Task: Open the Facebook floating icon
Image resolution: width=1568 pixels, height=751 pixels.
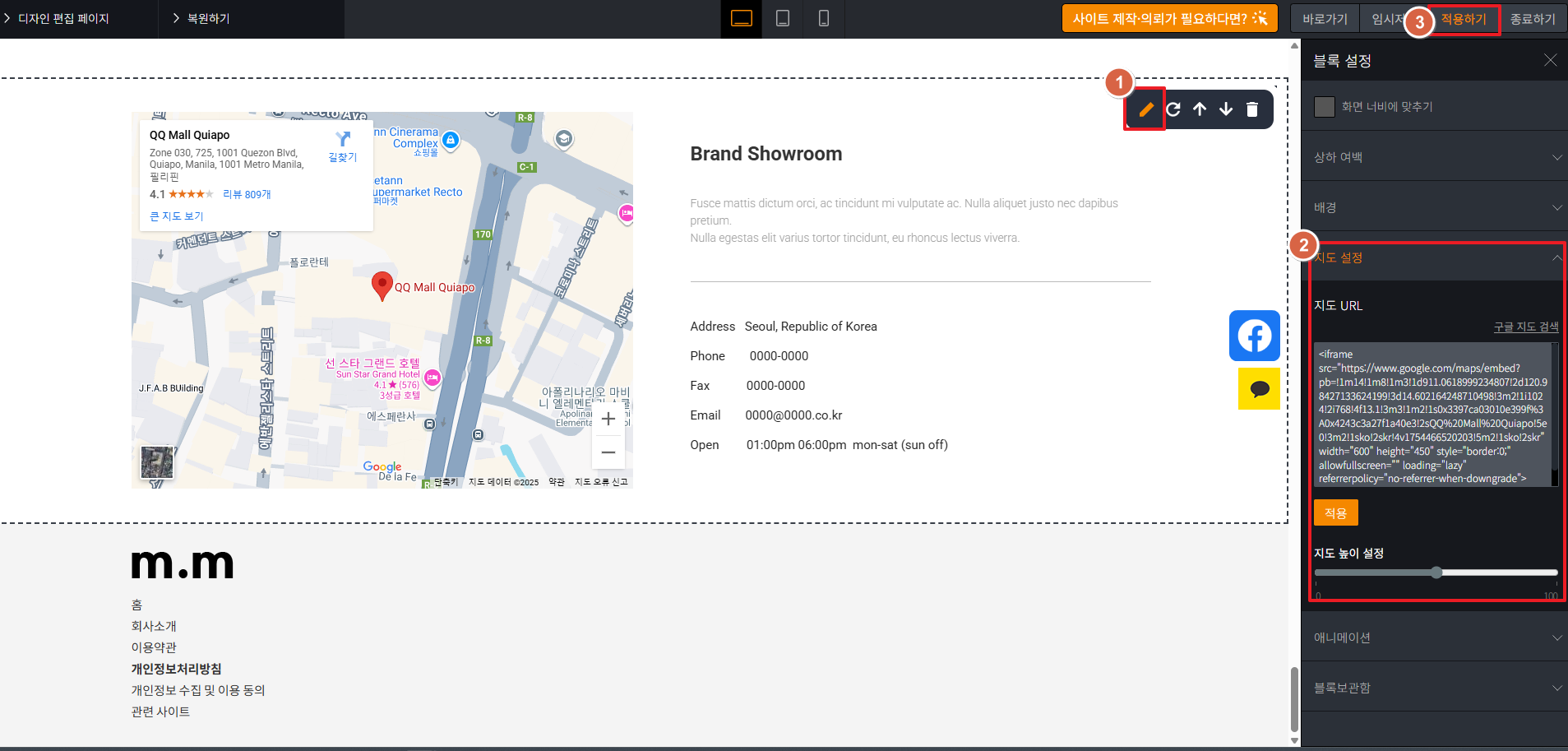Action: point(1254,336)
